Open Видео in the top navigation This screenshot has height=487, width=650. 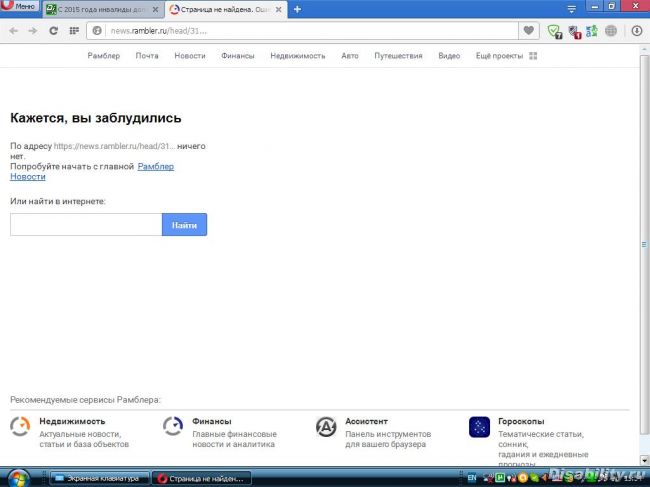pyautogui.click(x=449, y=56)
